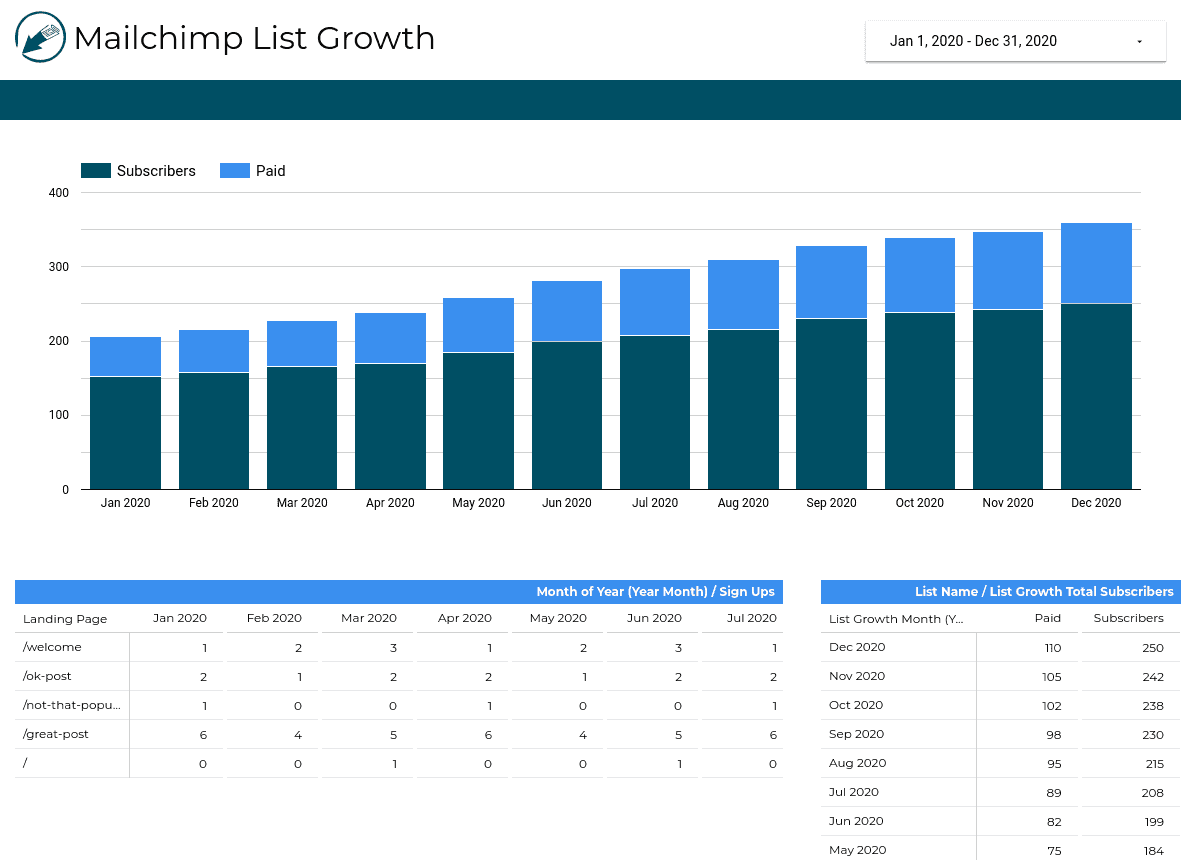Select the Sep 2020 list growth row
This screenshot has height=861, width=1181.
(1001, 734)
